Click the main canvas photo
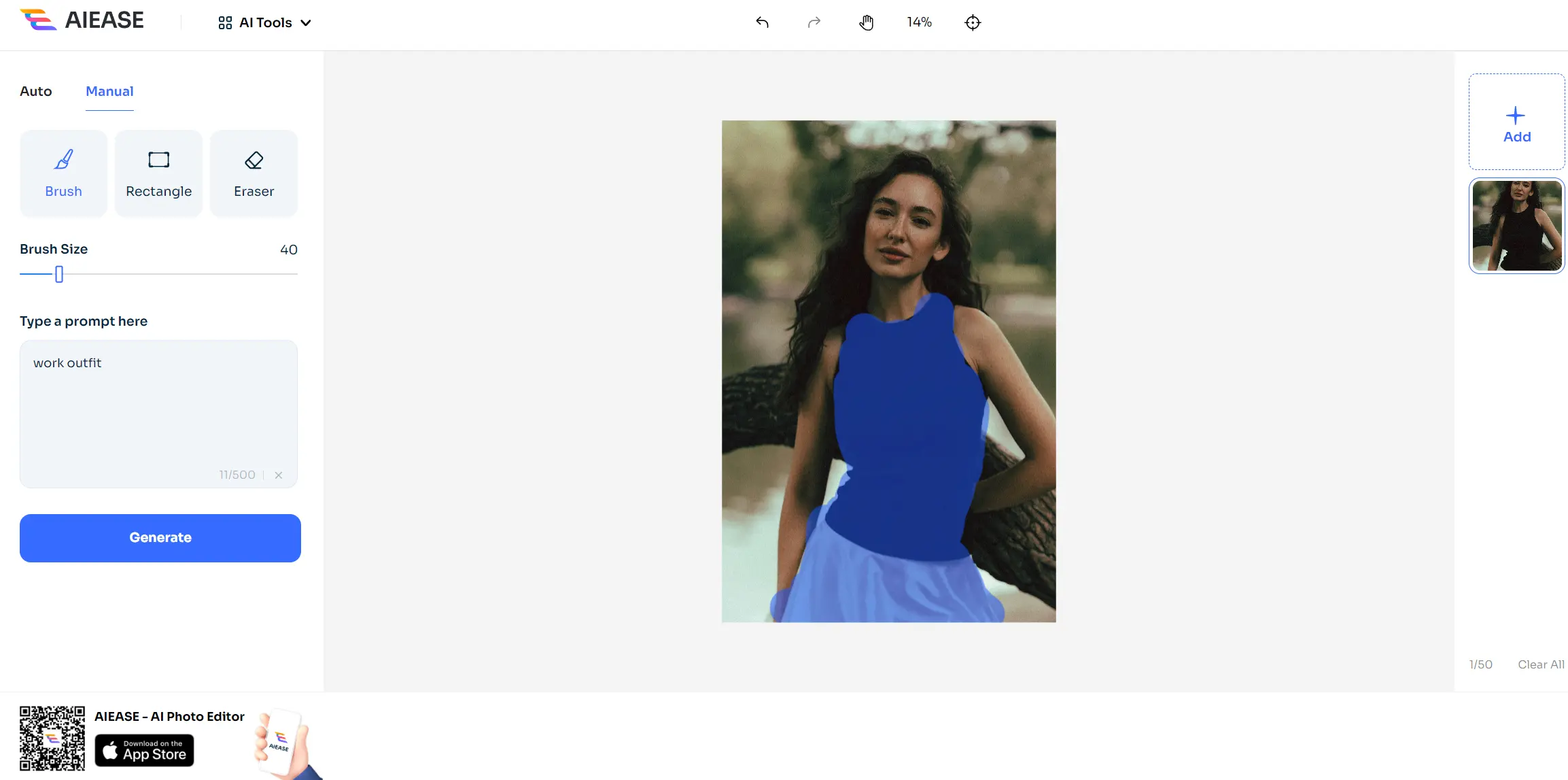Image resolution: width=1568 pixels, height=780 pixels. (x=888, y=371)
